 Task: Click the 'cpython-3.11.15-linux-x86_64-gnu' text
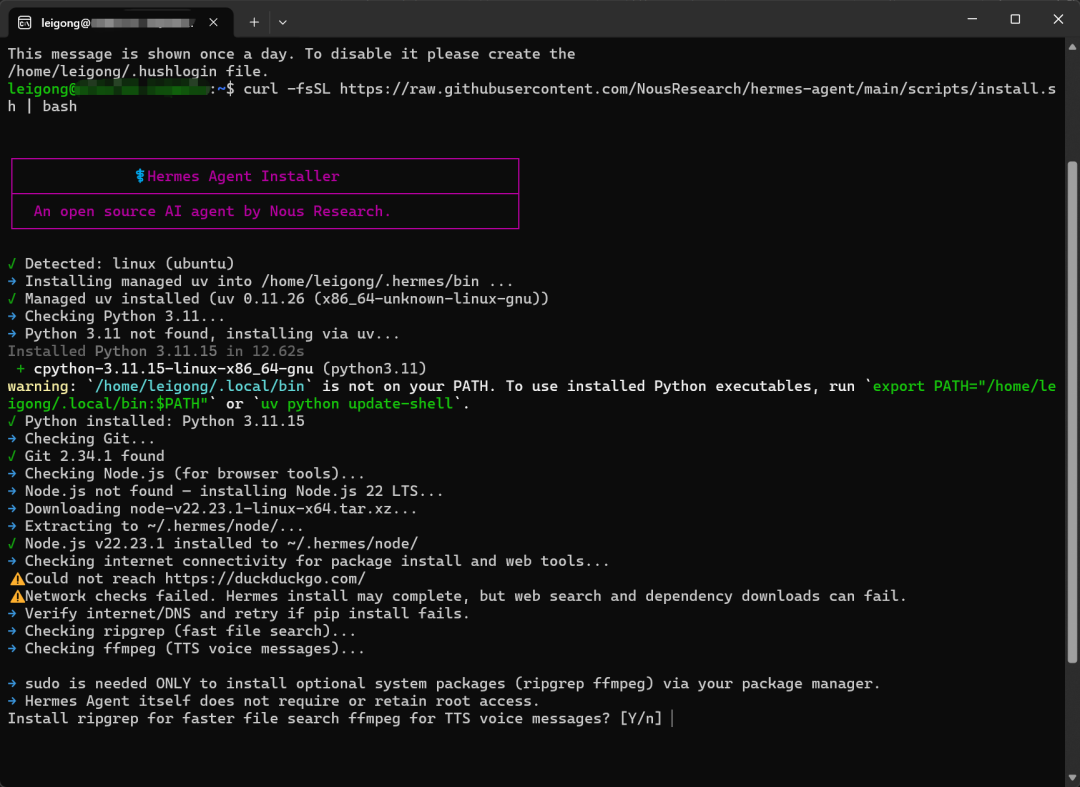click(x=174, y=368)
